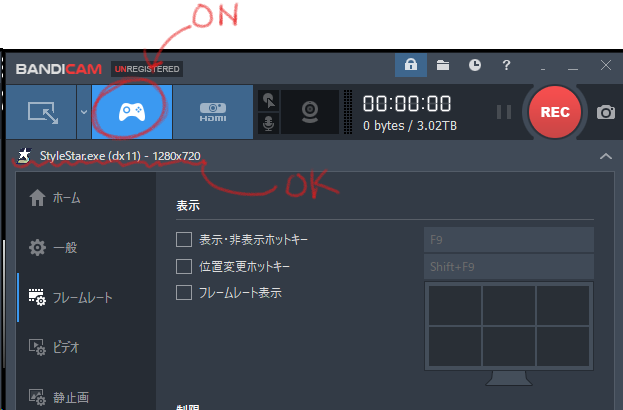This screenshot has height=410, width=623.
Task: Open the recording mode dropdown arrow
Action: click(84, 112)
